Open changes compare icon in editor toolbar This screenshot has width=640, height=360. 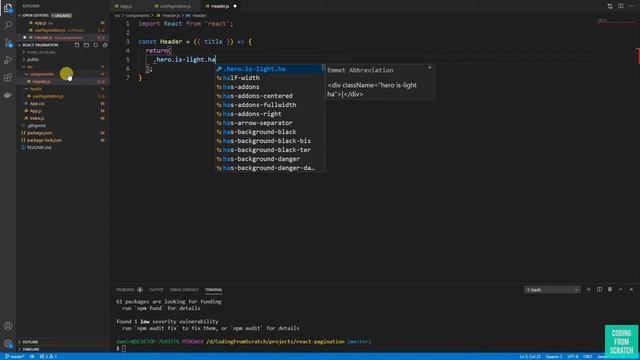tap(610, 6)
